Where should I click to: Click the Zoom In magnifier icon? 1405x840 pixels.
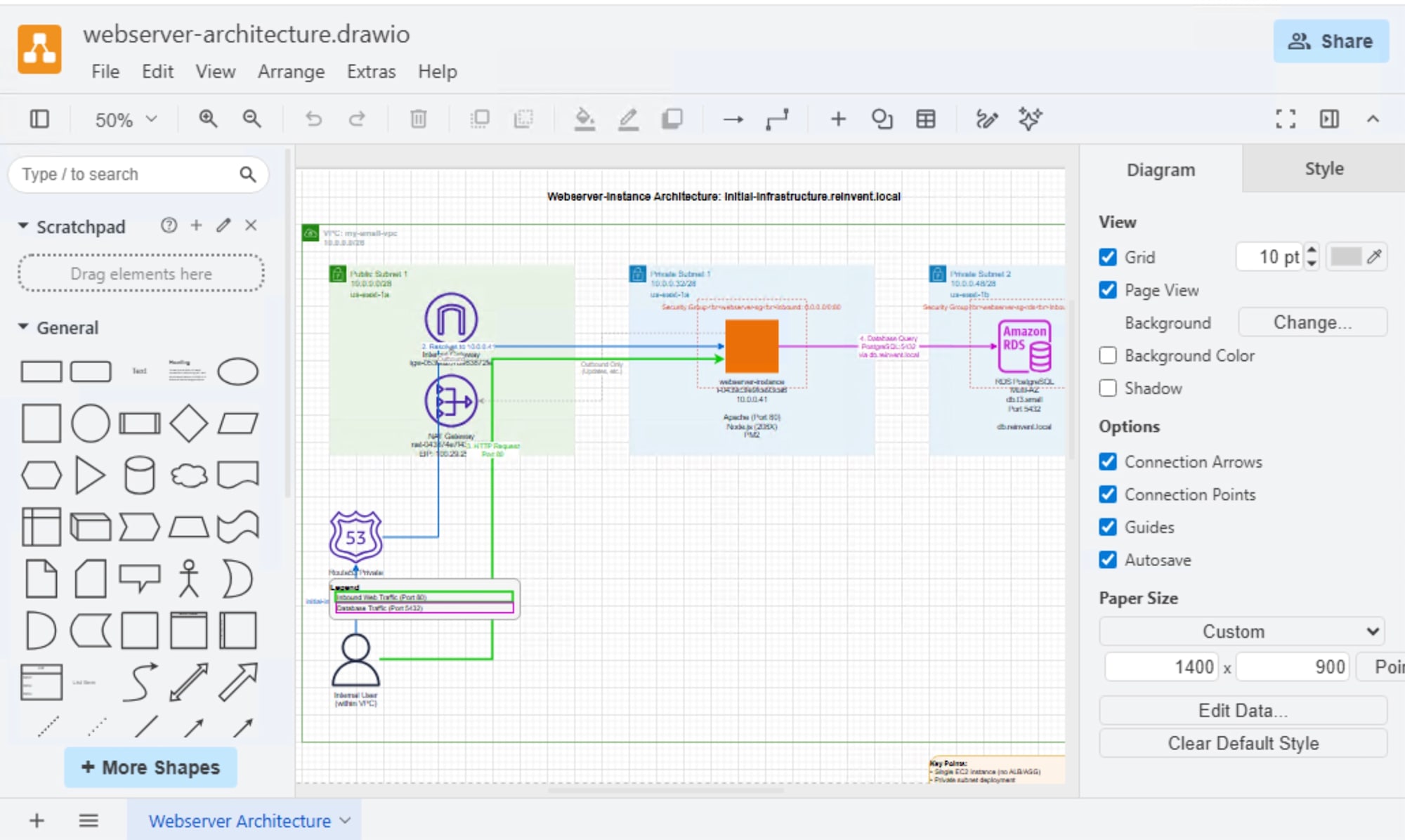(x=208, y=119)
